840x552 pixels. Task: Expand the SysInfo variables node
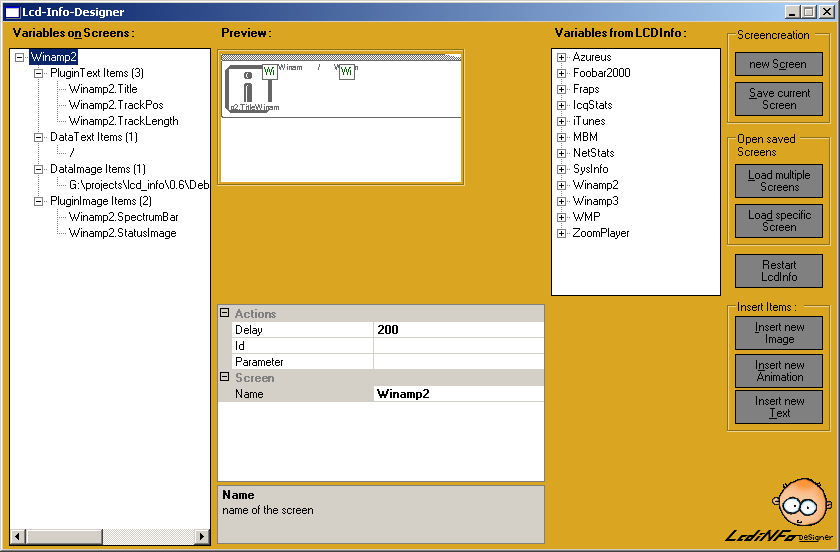coord(561,169)
